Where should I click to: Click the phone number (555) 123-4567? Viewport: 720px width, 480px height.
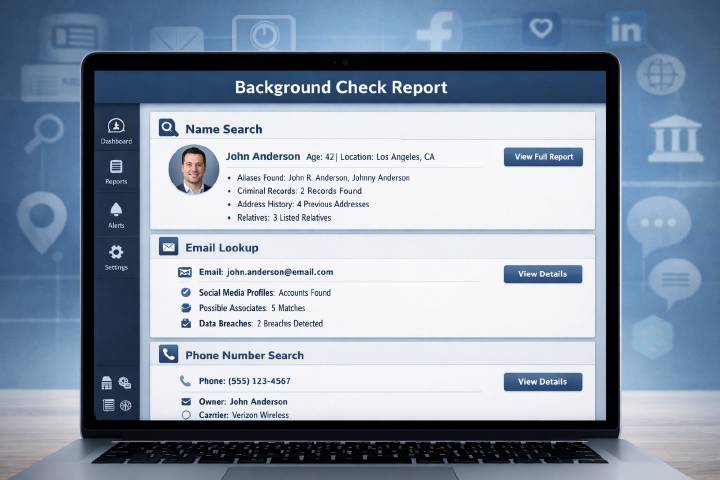click(x=258, y=381)
